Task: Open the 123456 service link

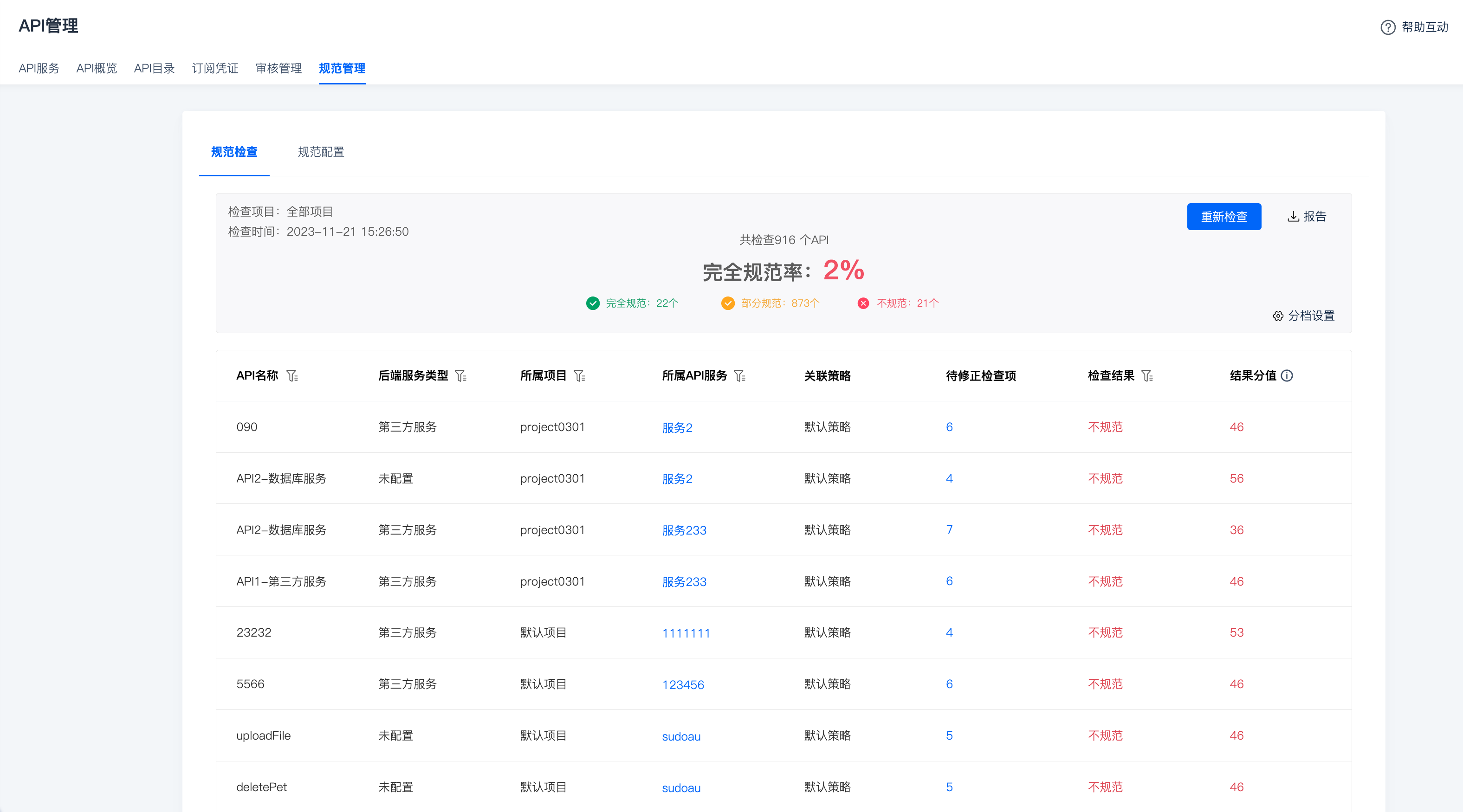Action: click(x=683, y=685)
